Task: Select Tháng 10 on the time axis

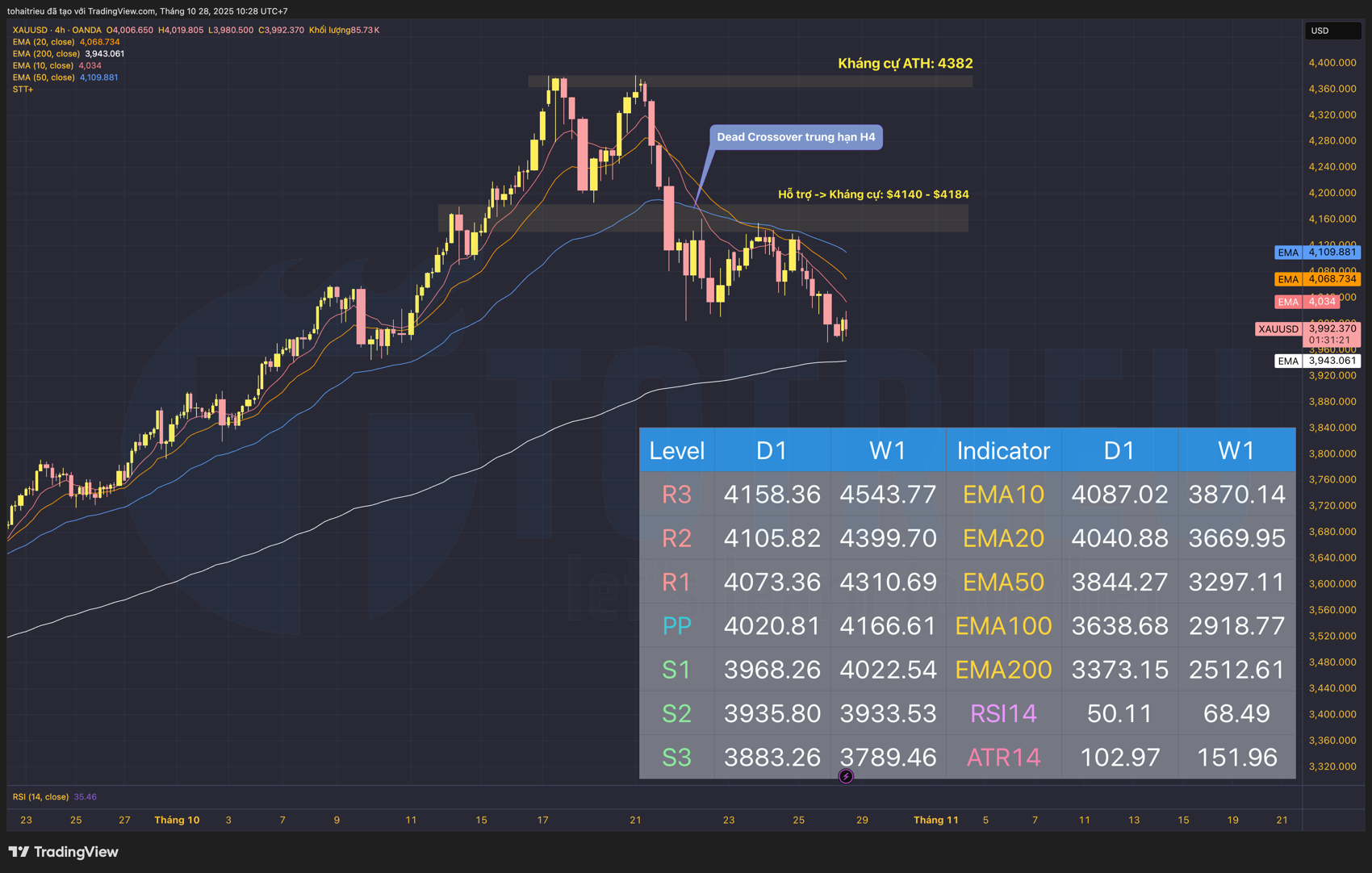Action: (177, 820)
